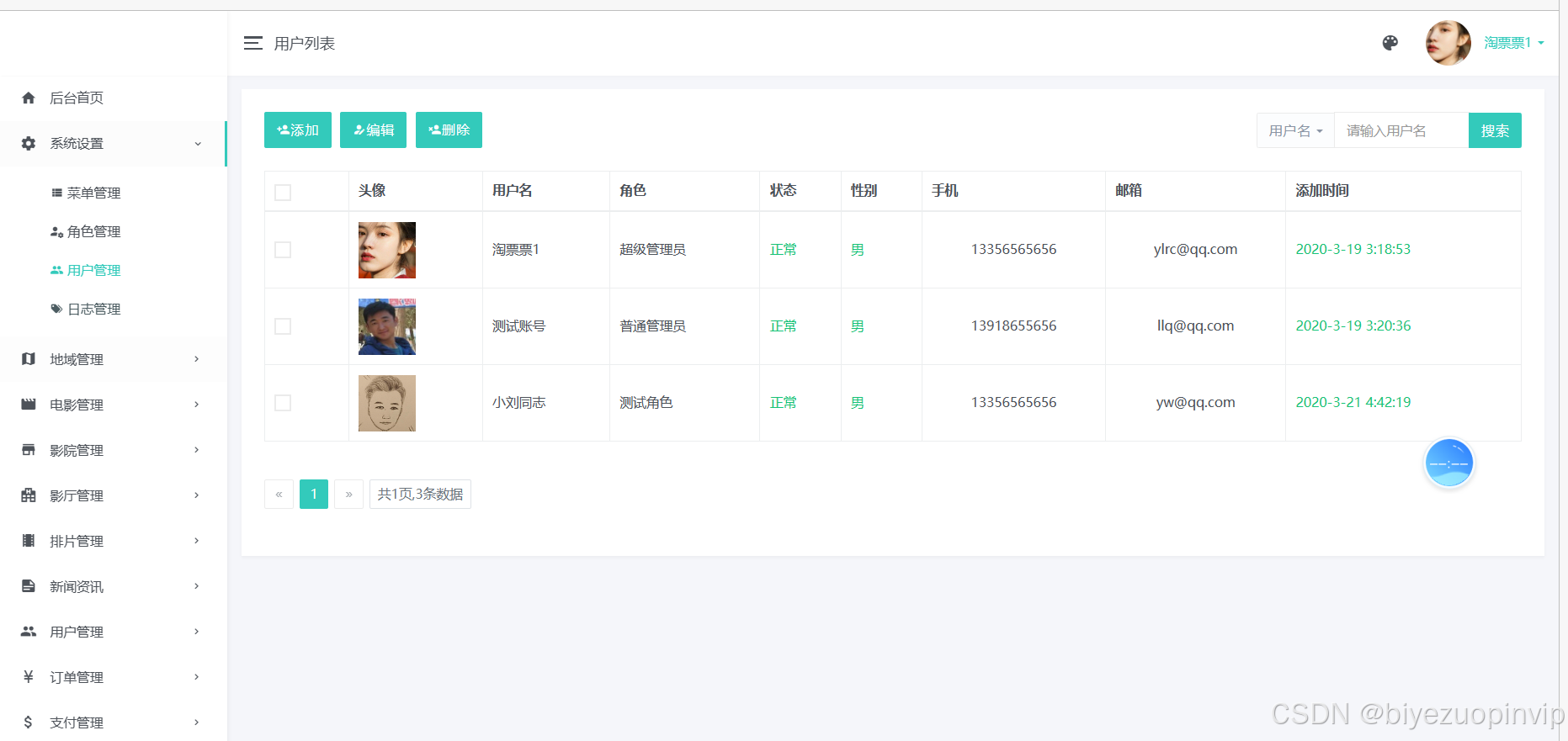Open the 用户名 search field dropdown
Screen dimensions: 1568x741
pyautogui.click(x=1295, y=130)
